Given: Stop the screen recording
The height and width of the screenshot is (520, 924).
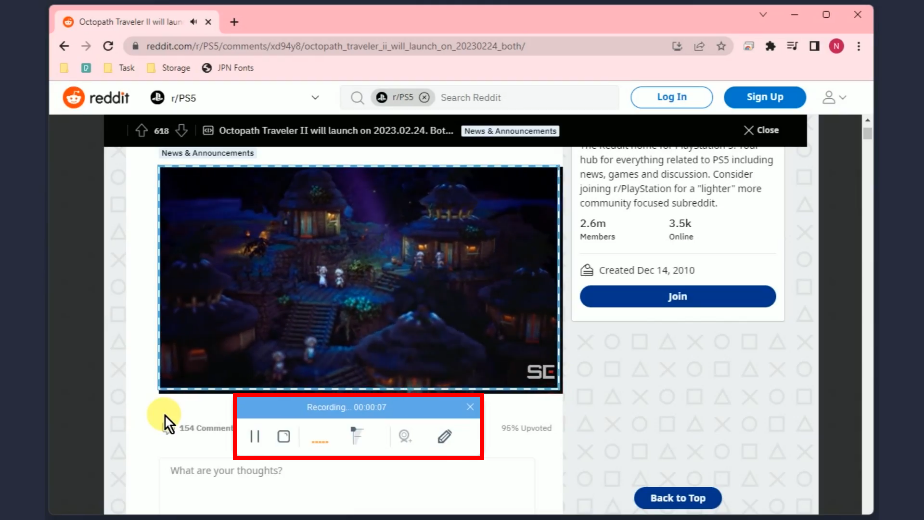Looking at the screenshot, I should pos(283,436).
